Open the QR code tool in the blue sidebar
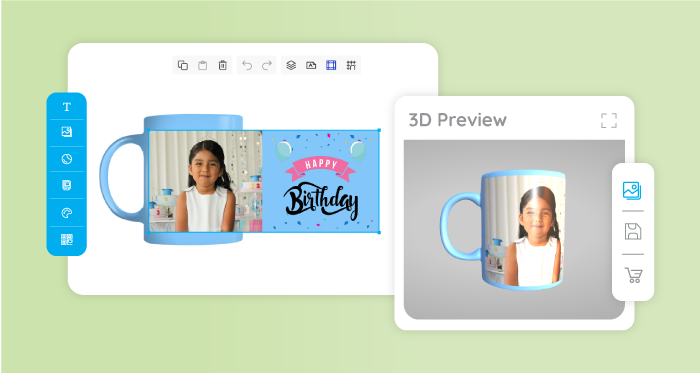700x373 pixels. click(x=67, y=240)
